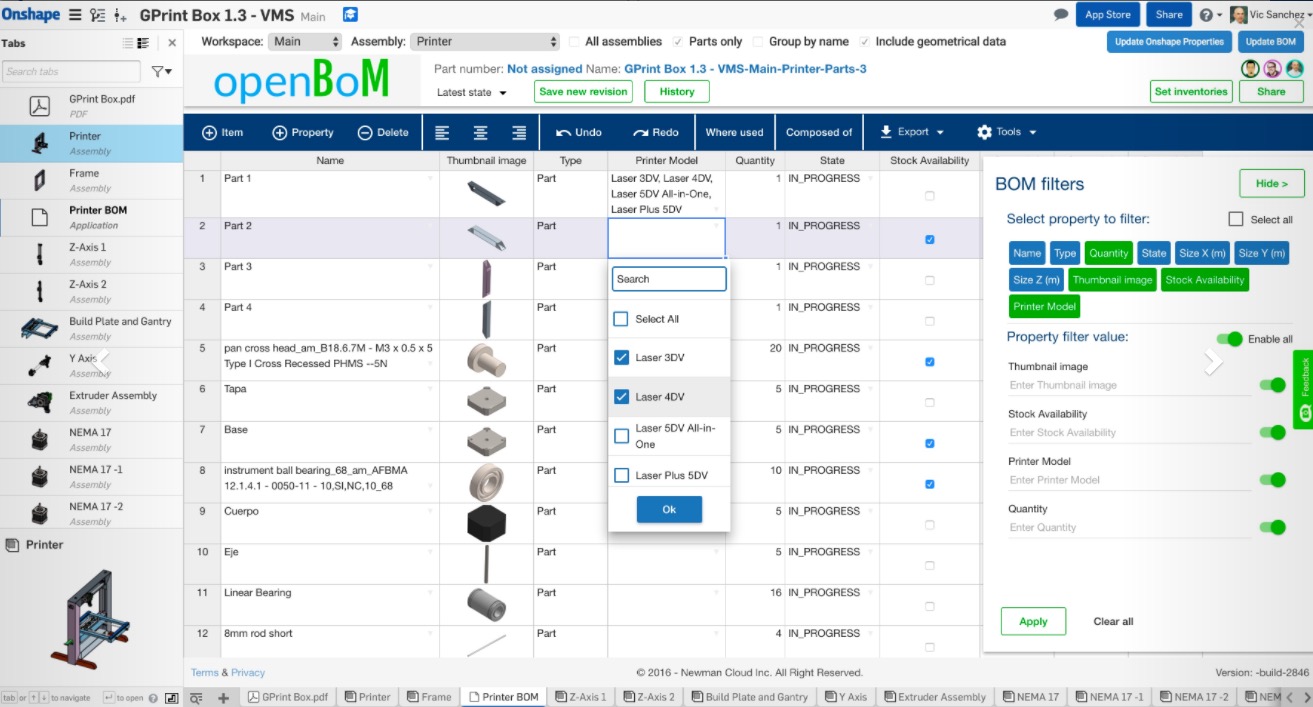The height and width of the screenshot is (707, 1313).
Task: Uncheck Laser 4DV option
Action: 621,397
